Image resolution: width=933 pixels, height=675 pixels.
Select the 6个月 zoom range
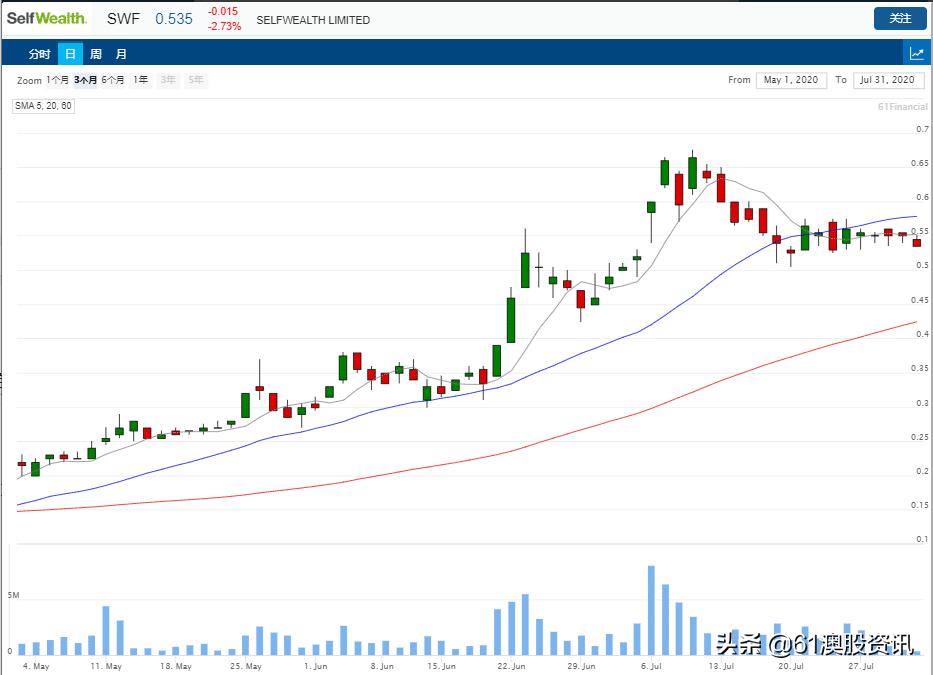(x=112, y=80)
